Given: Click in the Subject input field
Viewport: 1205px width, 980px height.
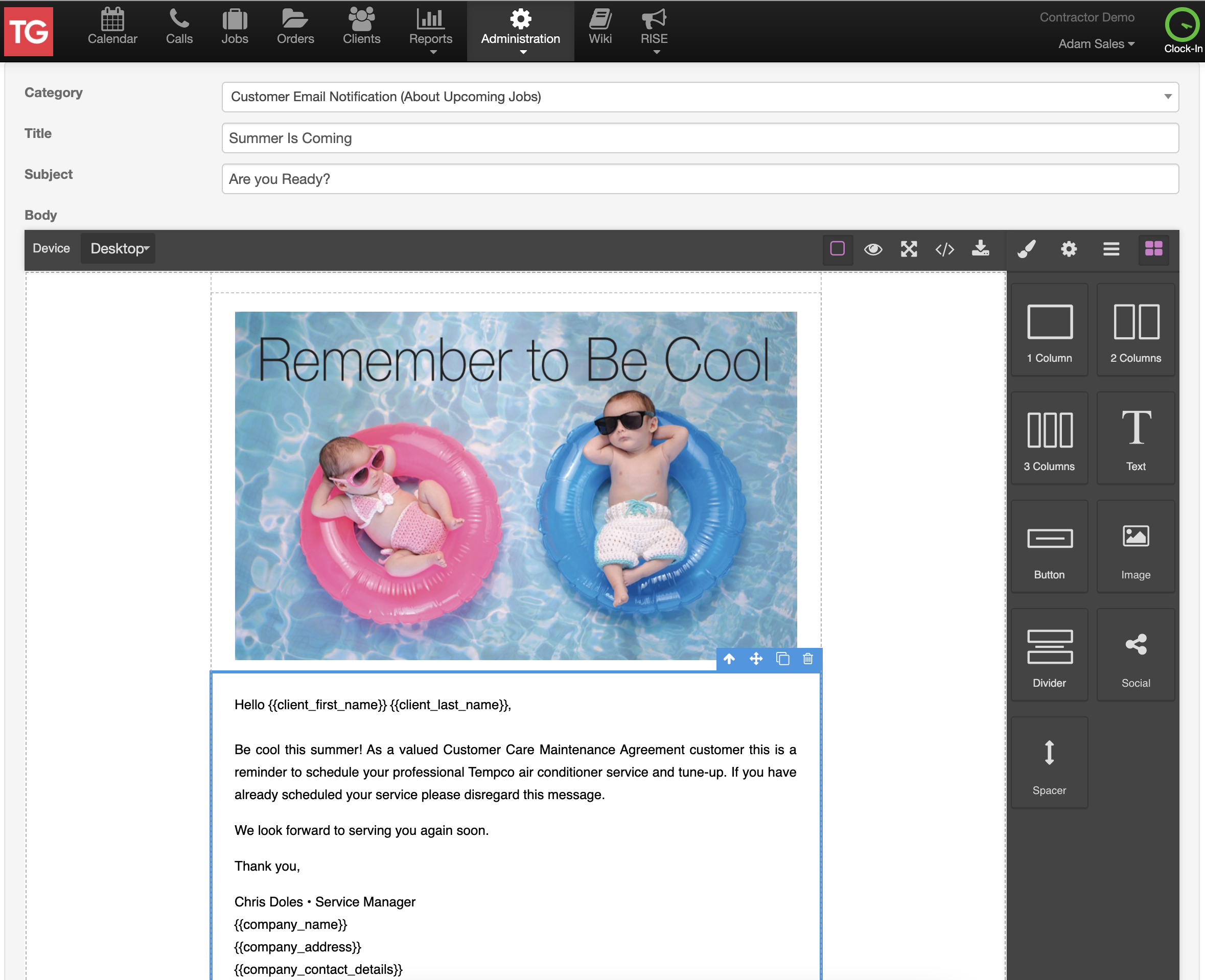Looking at the screenshot, I should (700, 179).
